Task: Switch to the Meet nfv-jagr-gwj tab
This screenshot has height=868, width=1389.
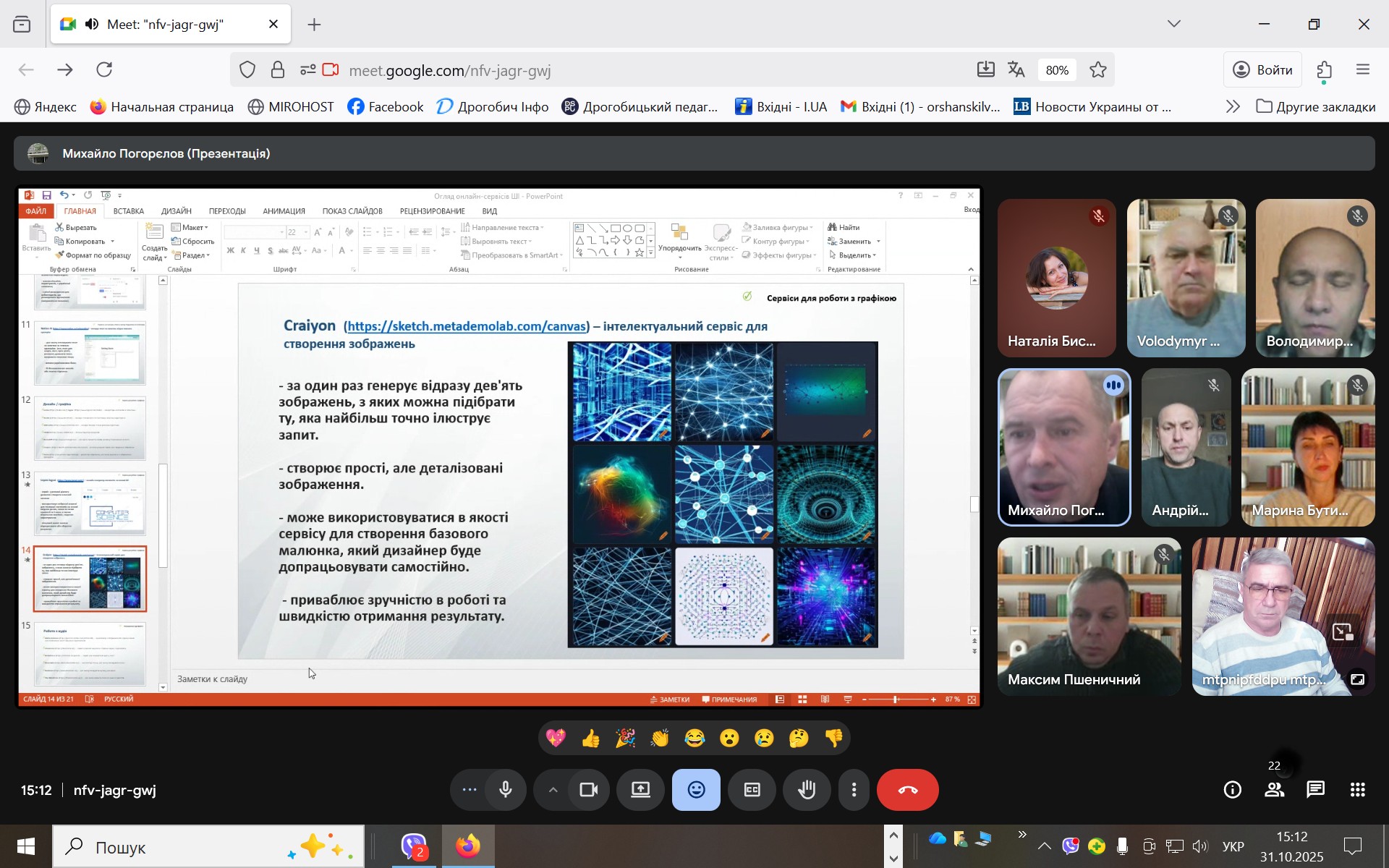Action: click(166, 25)
